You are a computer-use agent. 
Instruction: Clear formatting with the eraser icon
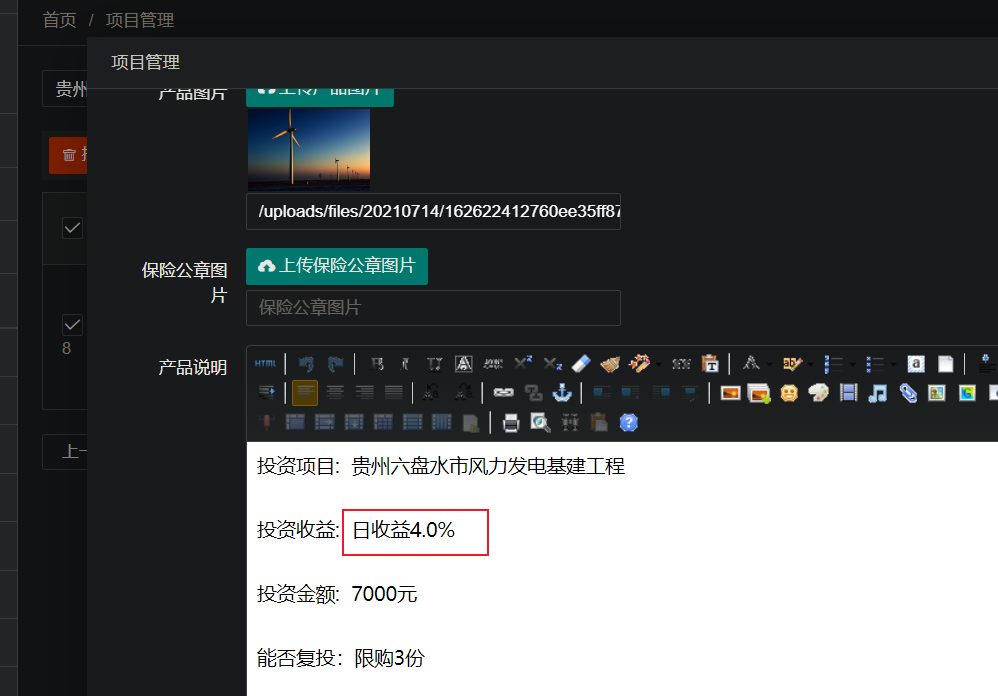point(581,364)
